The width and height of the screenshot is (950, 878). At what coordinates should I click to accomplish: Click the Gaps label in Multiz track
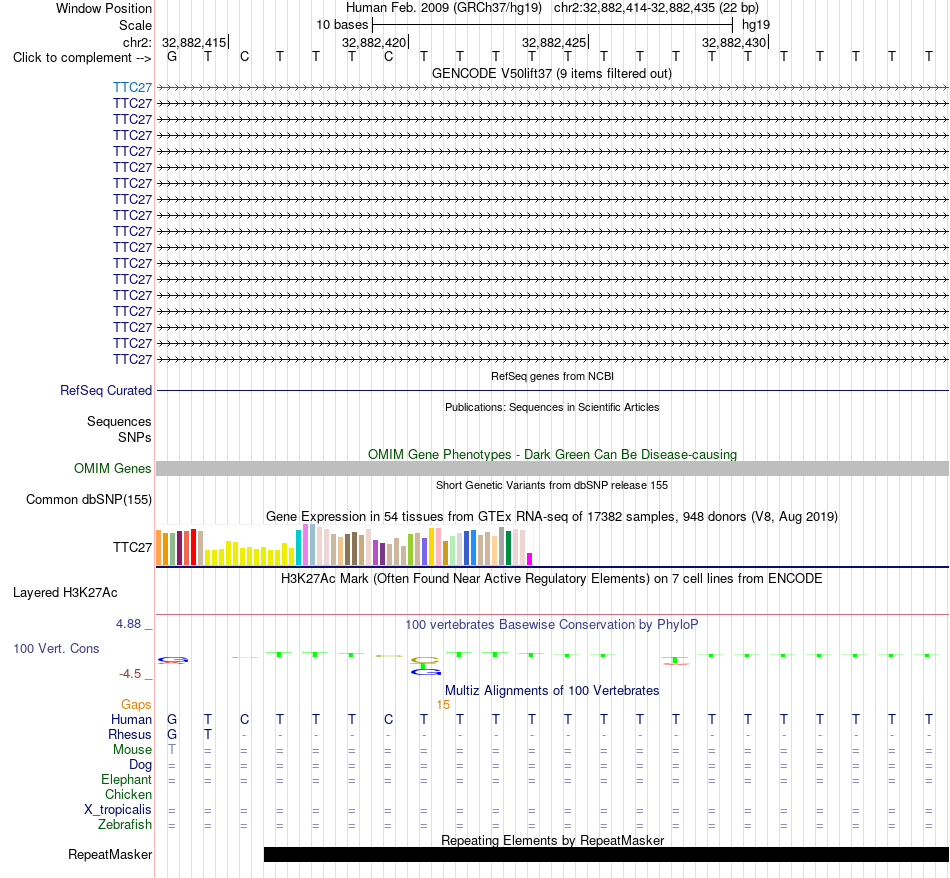(x=136, y=704)
